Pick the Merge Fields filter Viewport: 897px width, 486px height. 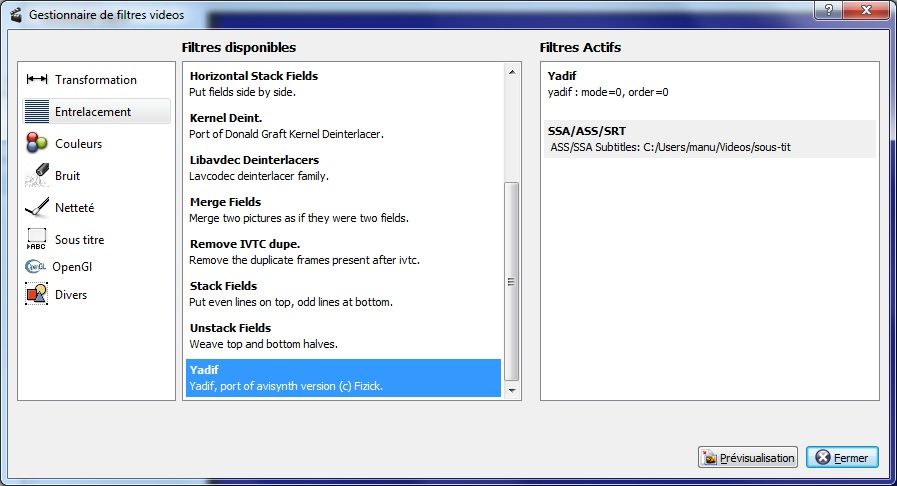pyautogui.click(x=343, y=210)
